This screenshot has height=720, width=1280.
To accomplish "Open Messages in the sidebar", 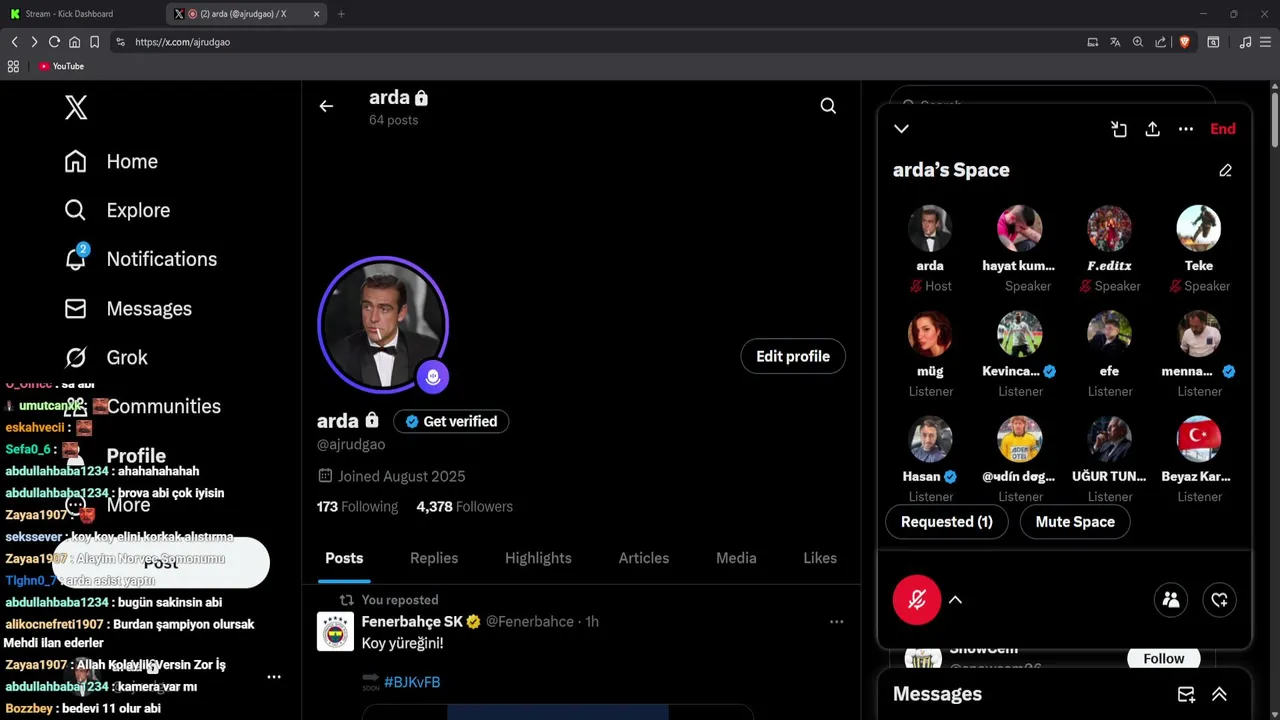I will pyautogui.click(x=128, y=308).
